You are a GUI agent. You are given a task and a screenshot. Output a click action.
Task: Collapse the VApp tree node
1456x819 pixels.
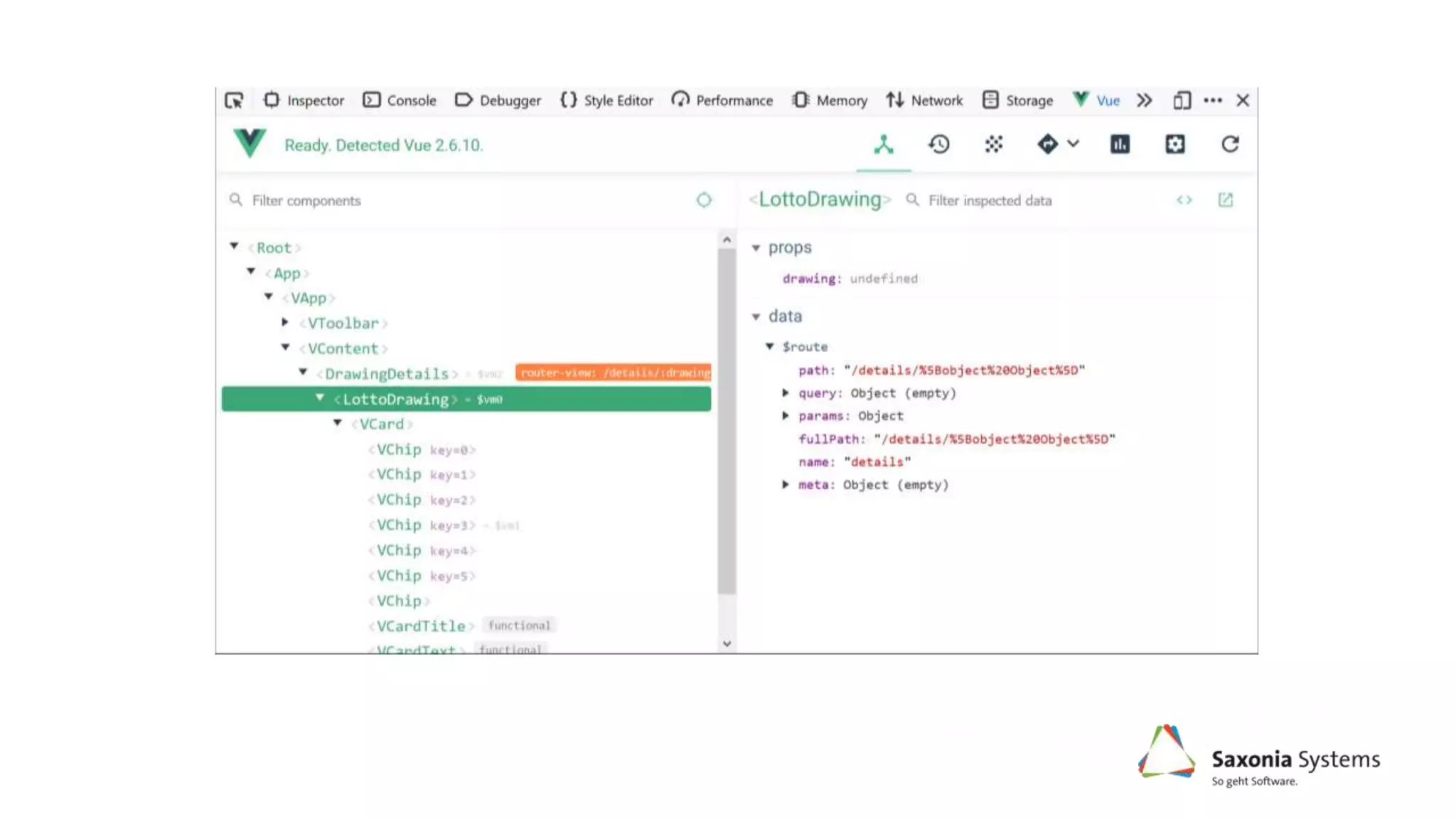coord(269,296)
